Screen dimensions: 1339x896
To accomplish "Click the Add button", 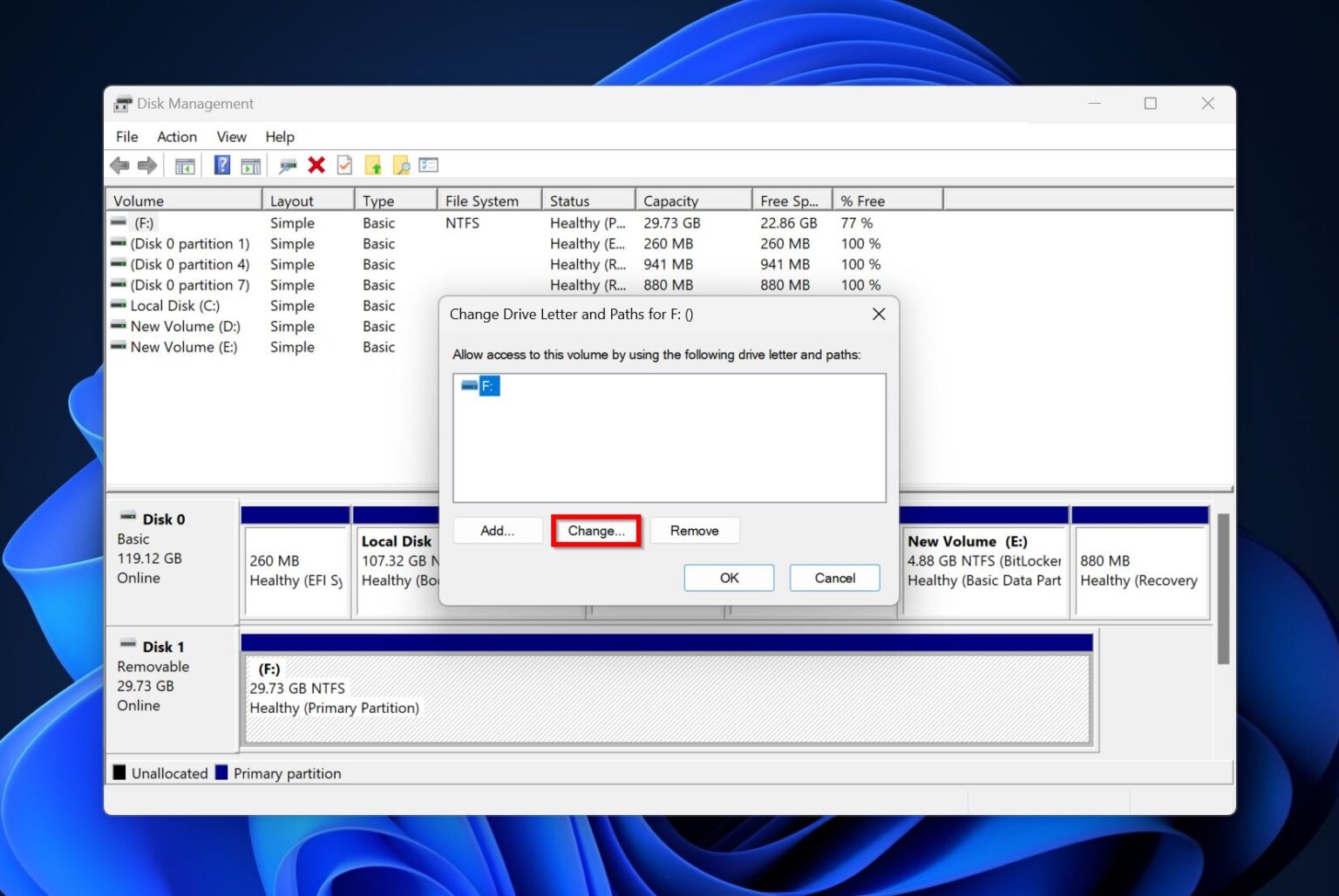I will 497,530.
